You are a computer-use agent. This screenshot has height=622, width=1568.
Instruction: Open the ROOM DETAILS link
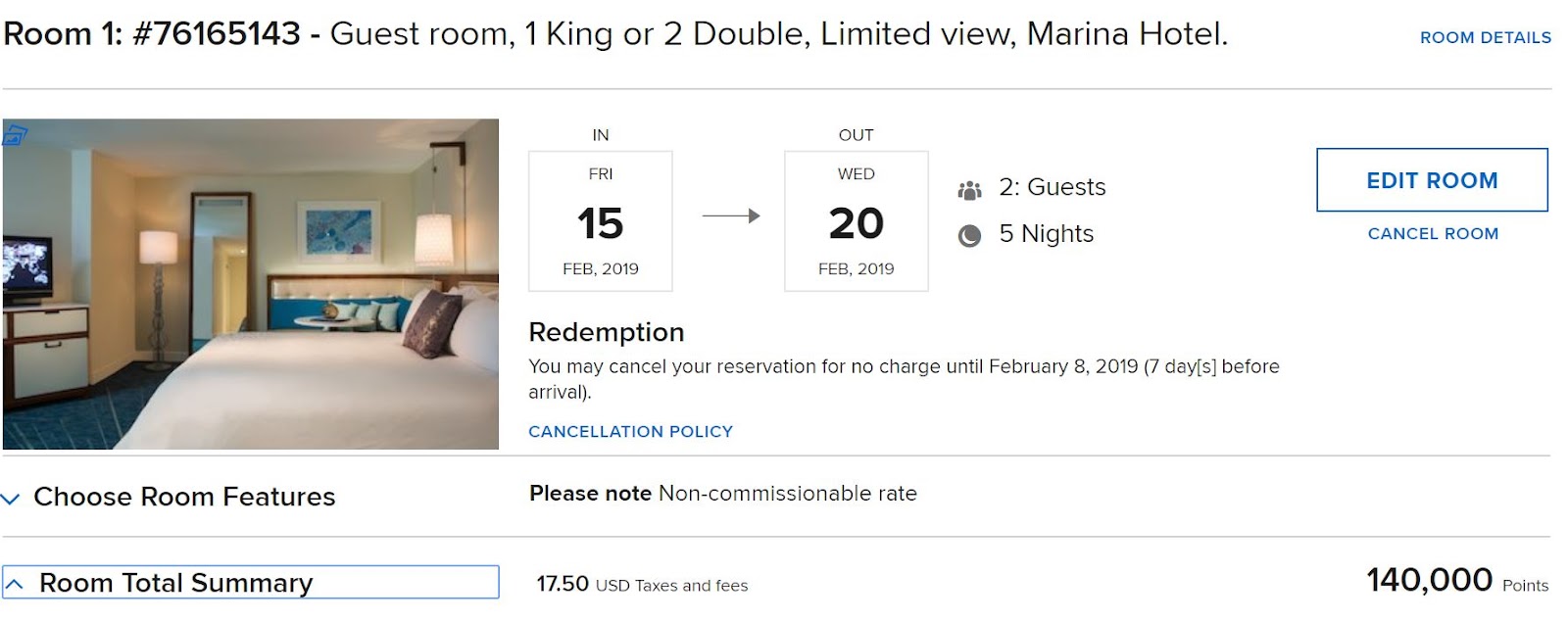[1485, 38]
